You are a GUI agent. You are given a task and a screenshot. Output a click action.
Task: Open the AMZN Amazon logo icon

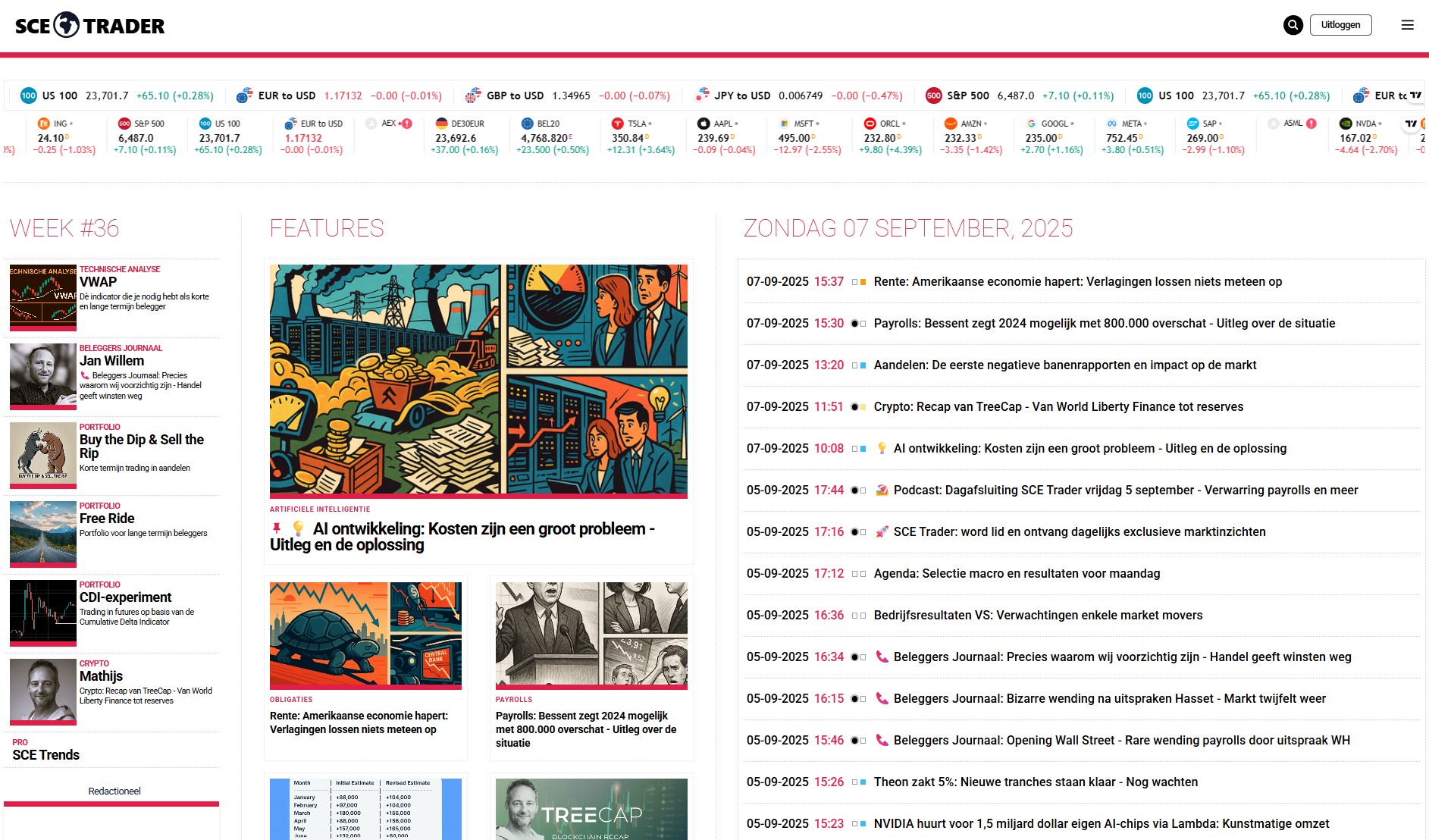pyautogui.click(x=951, y=124)
